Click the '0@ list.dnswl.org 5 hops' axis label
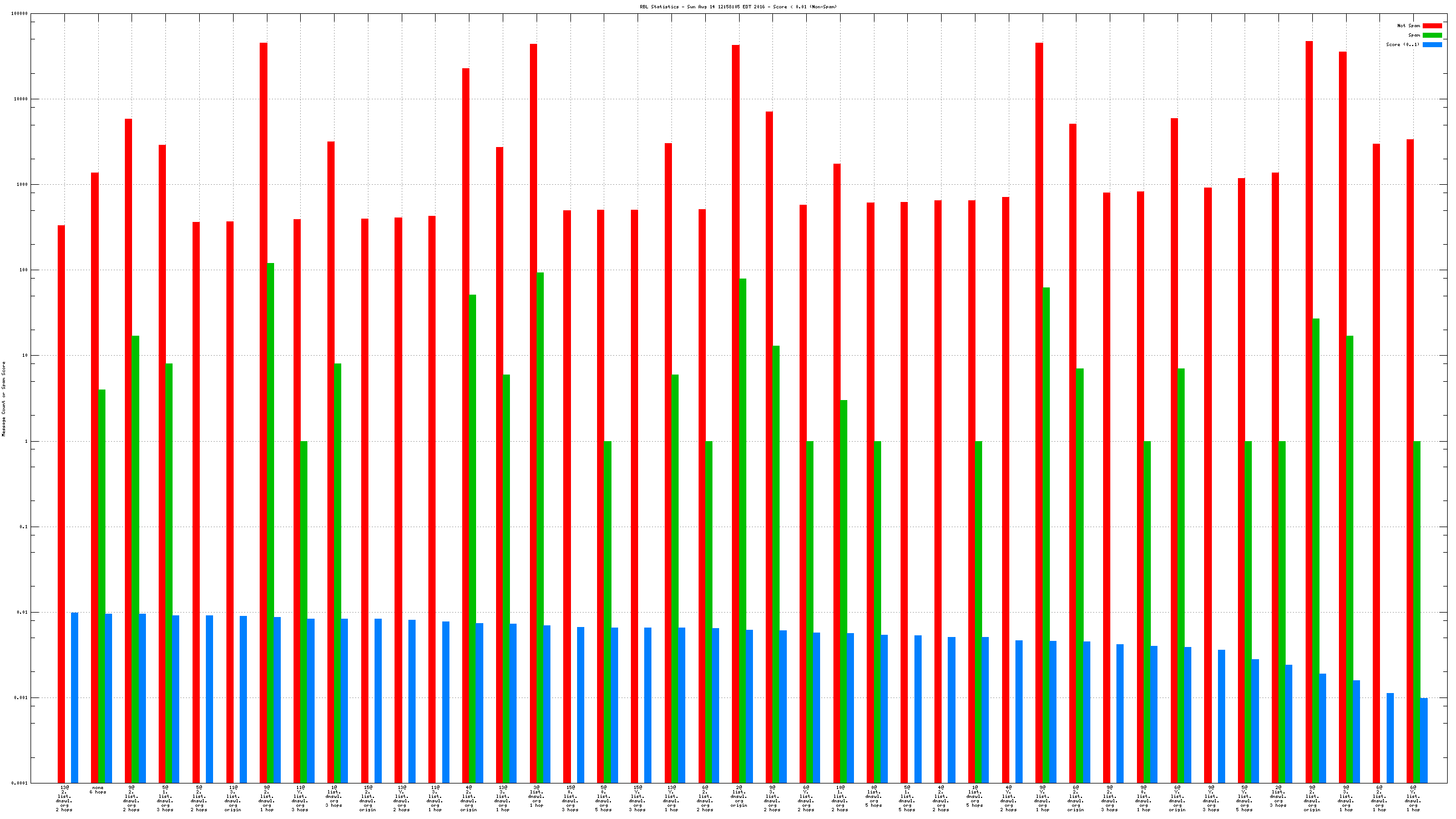Screen dimensions: 1456x819 [873, 796]
